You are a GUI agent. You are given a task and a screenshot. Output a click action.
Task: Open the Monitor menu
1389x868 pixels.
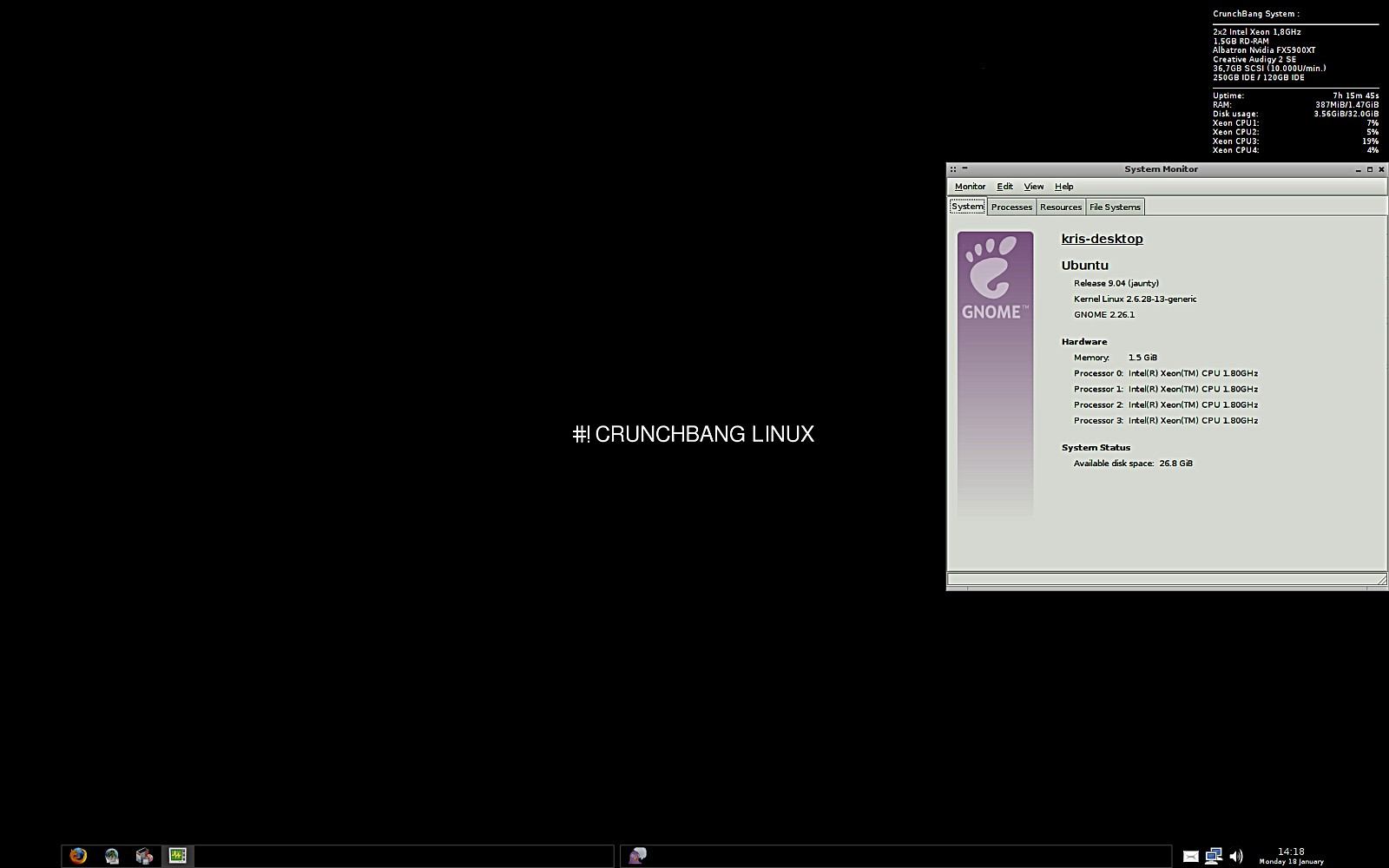(970, 187)
